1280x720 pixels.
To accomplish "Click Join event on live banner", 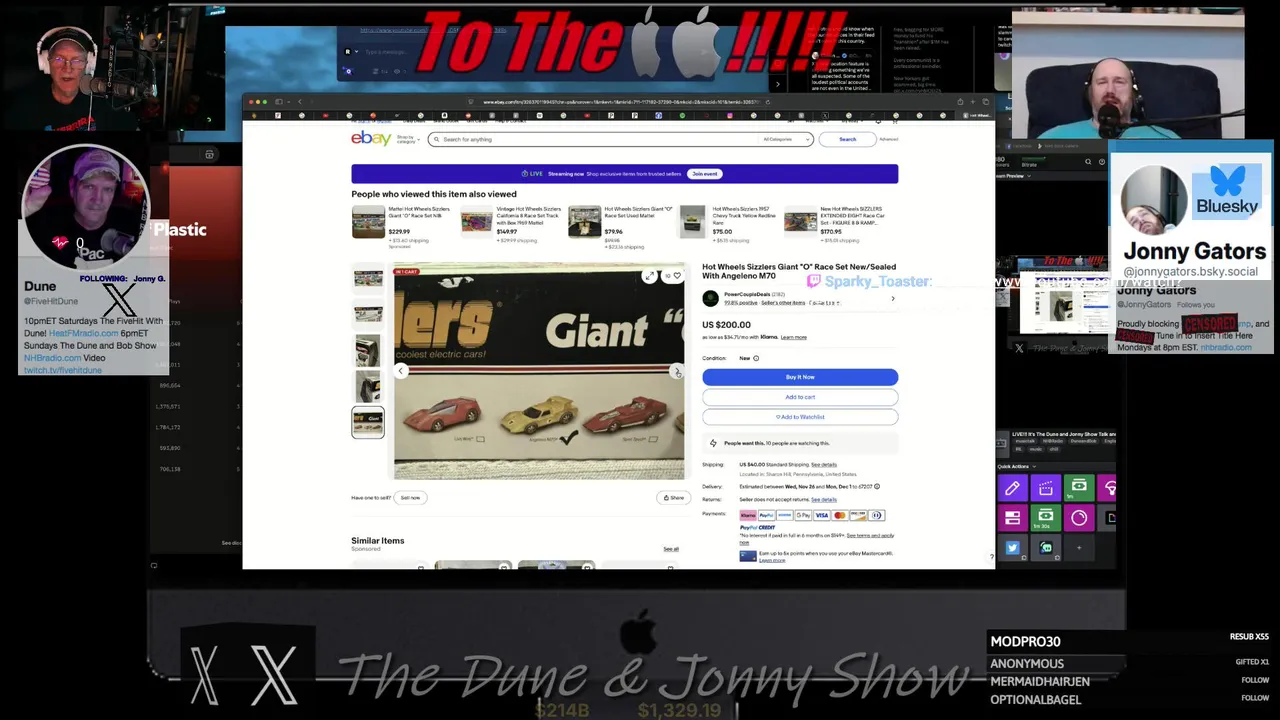I will click(705, 174).
